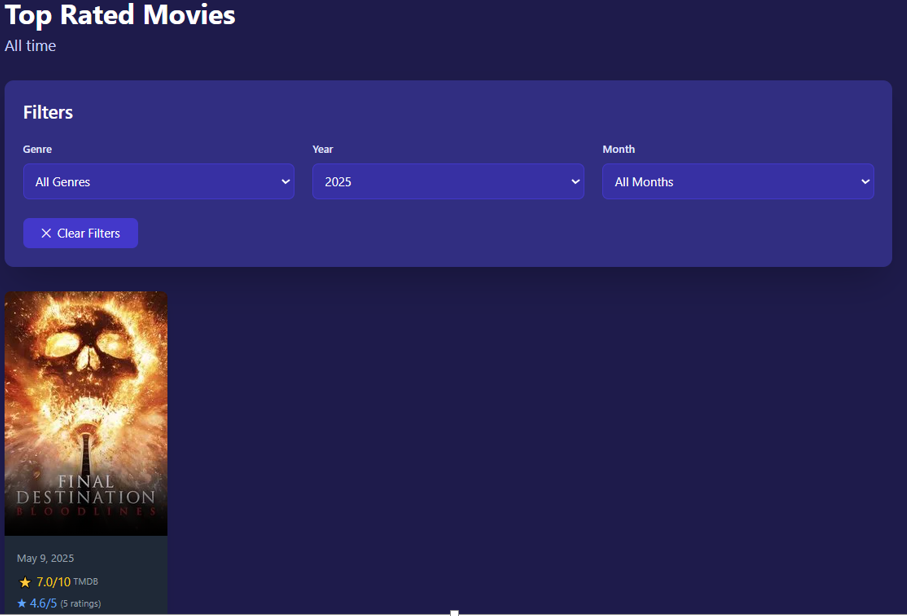Click the 4.6/5 user rating text
The image size is (907, 616).
coord(43,603)
